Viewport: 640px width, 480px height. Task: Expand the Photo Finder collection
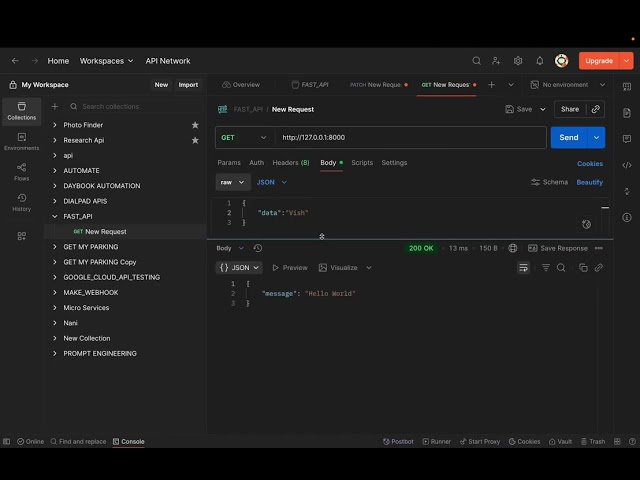[x=55, y=125]
